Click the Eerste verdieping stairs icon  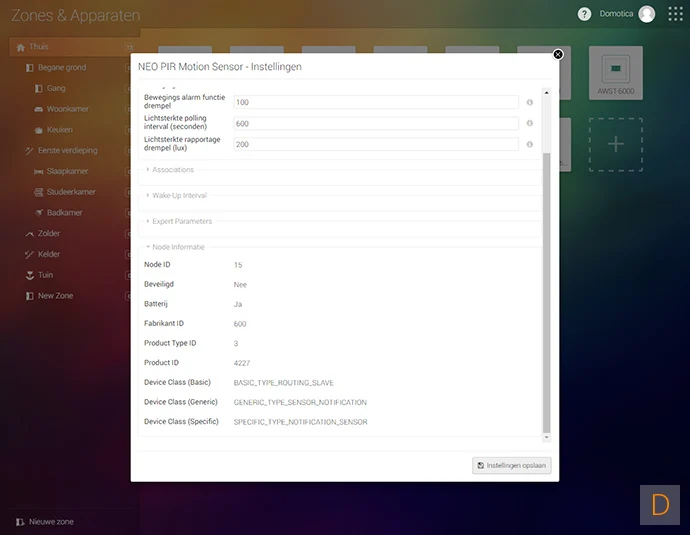(29, 151)
